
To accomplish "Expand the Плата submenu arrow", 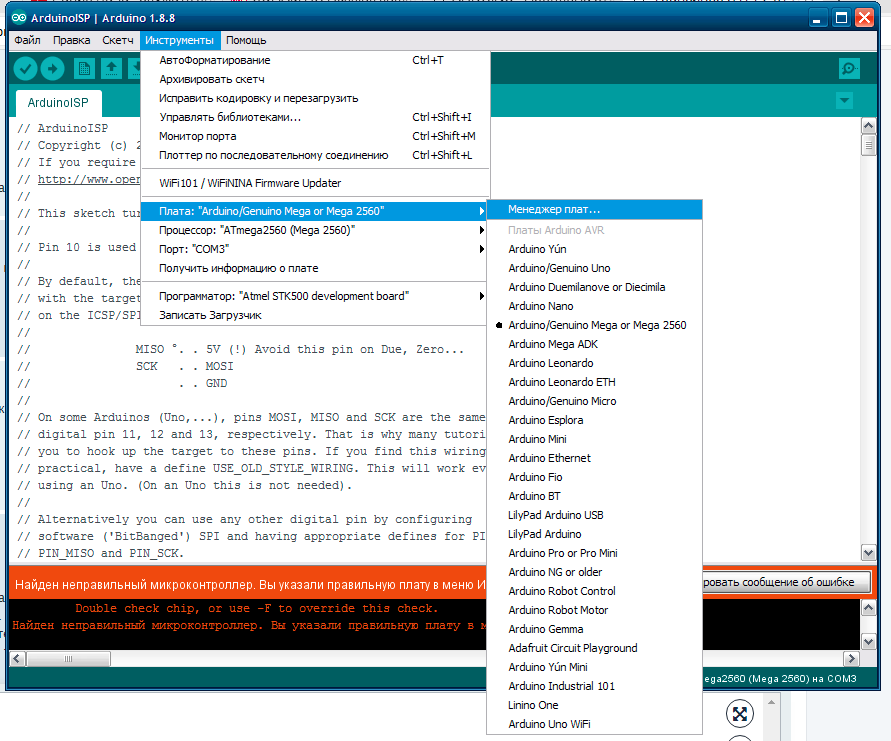I will point(481,211).
